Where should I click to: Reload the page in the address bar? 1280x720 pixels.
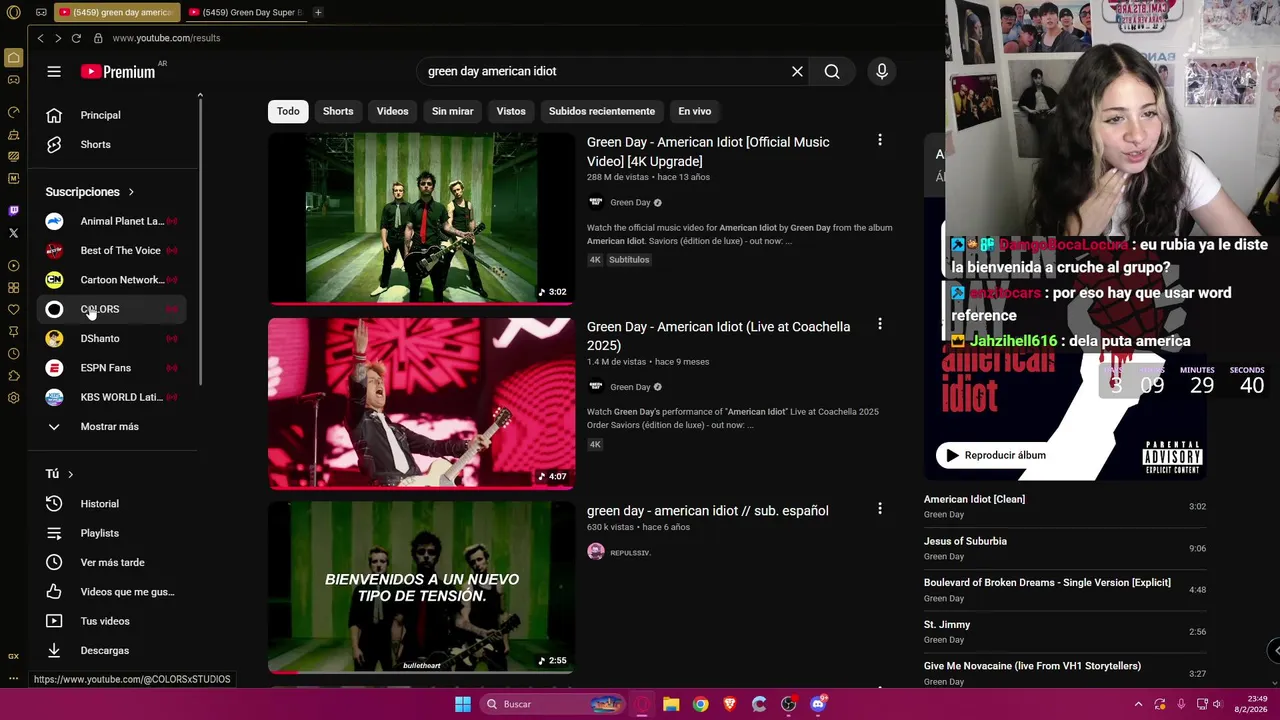tap(76, 38)
